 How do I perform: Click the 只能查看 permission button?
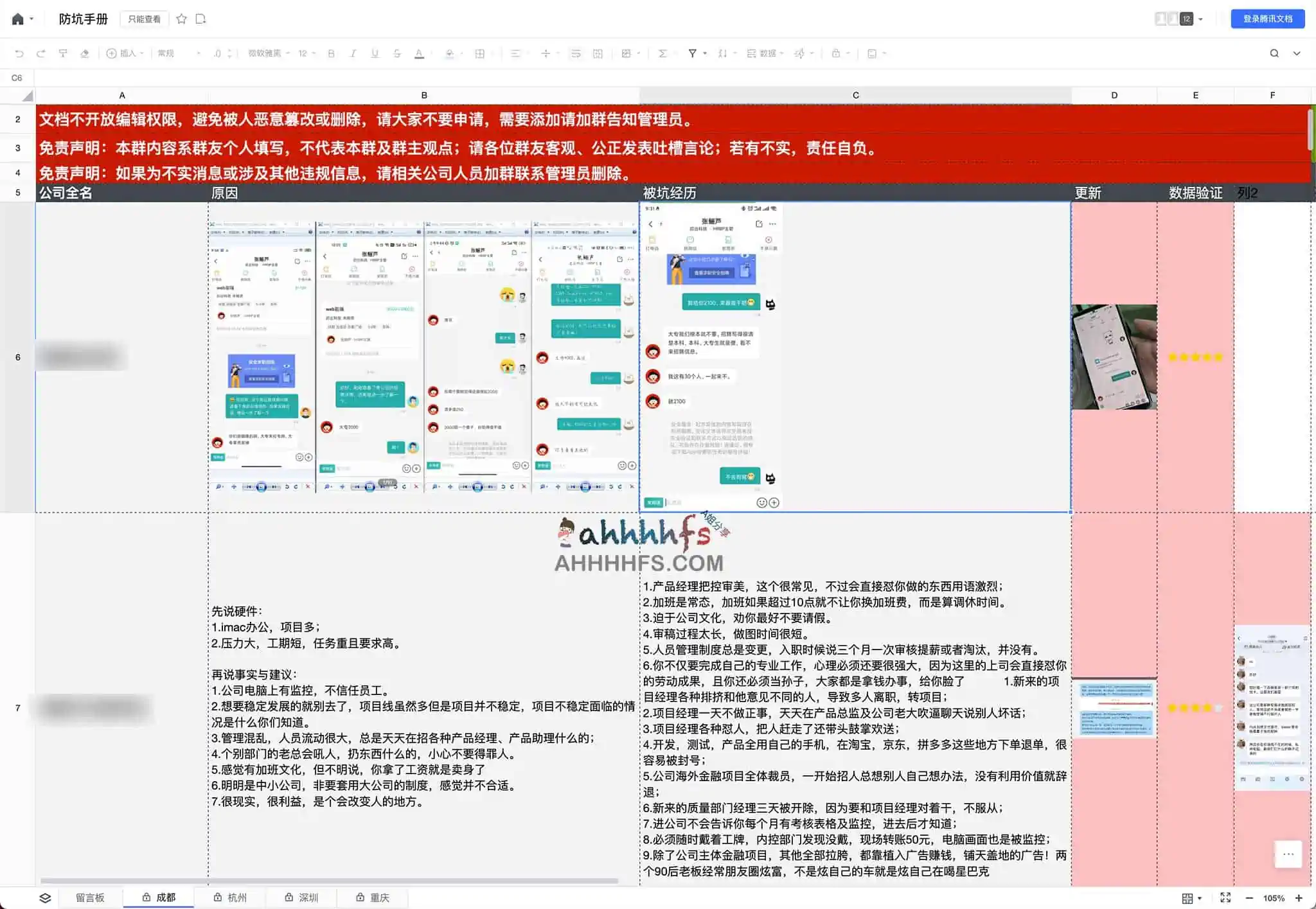[x=145, y=19]
